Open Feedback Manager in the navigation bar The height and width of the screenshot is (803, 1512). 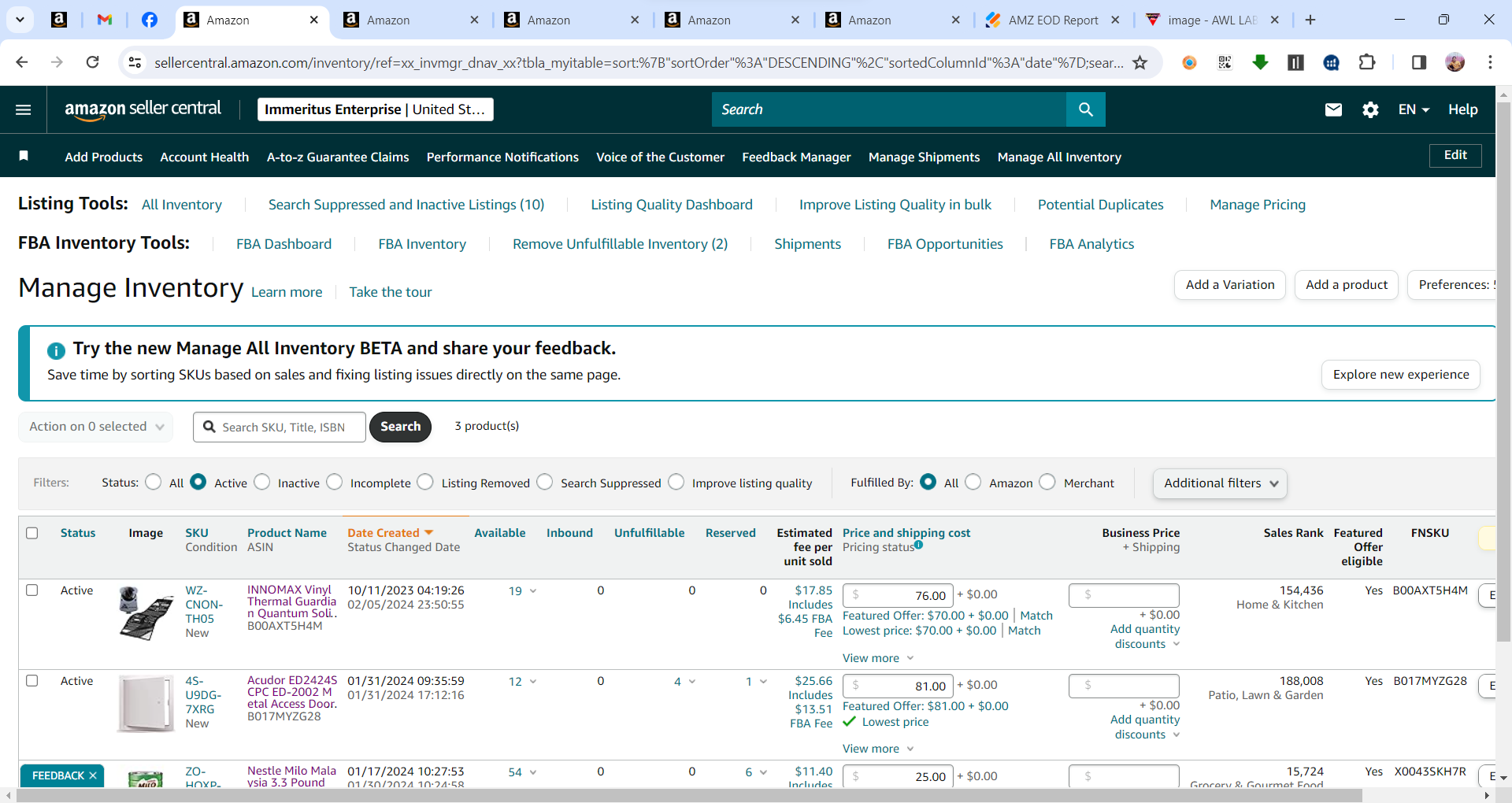796,157
